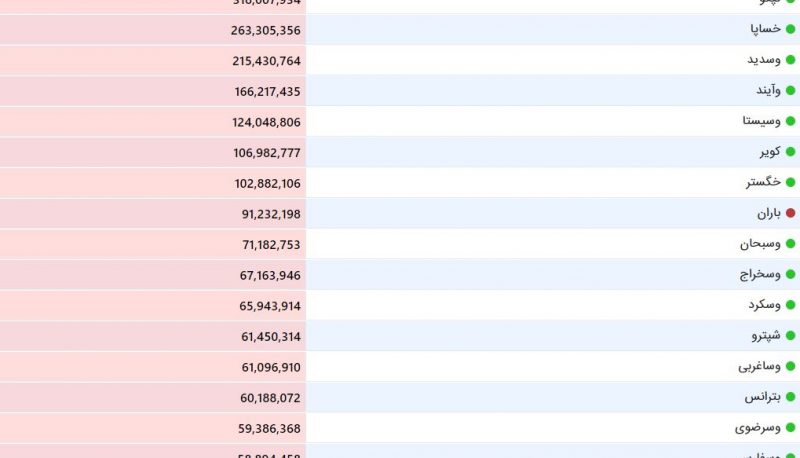Click the green indicator beside وسدید

coord(790,60)
